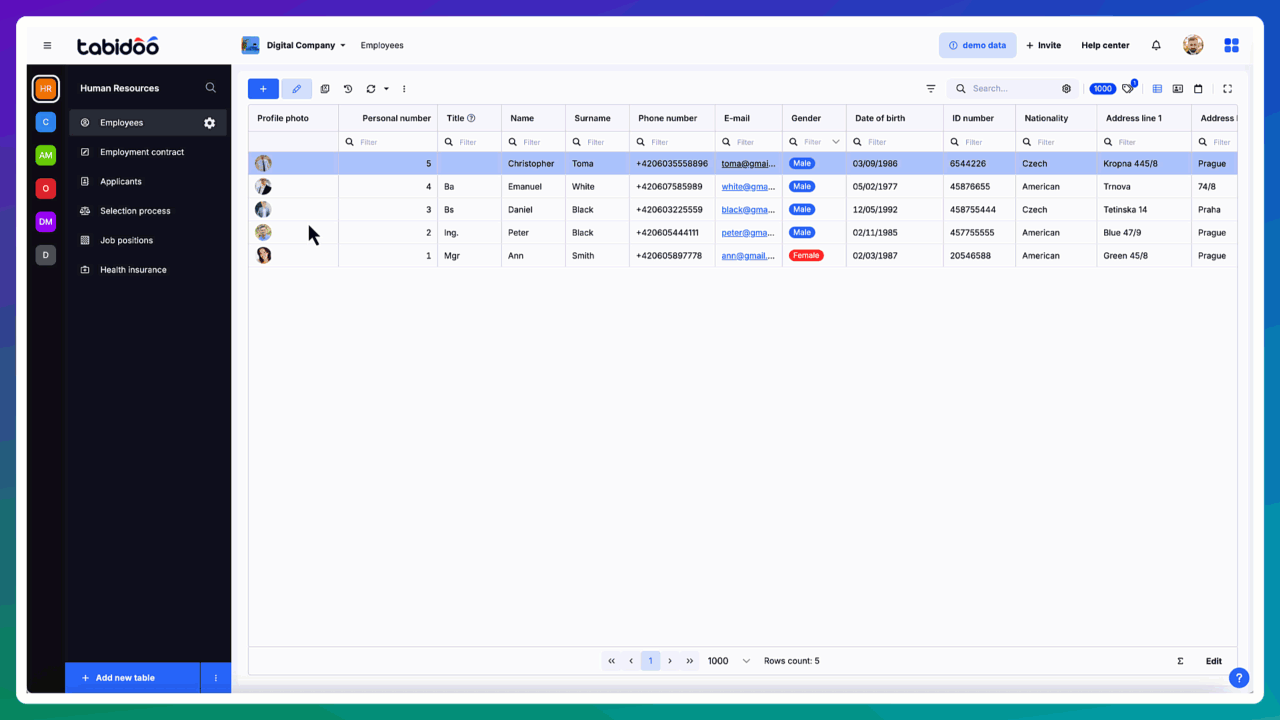Open the tags icon with notification badge
Screen dimensions: 1280x720
point(1129,88)
